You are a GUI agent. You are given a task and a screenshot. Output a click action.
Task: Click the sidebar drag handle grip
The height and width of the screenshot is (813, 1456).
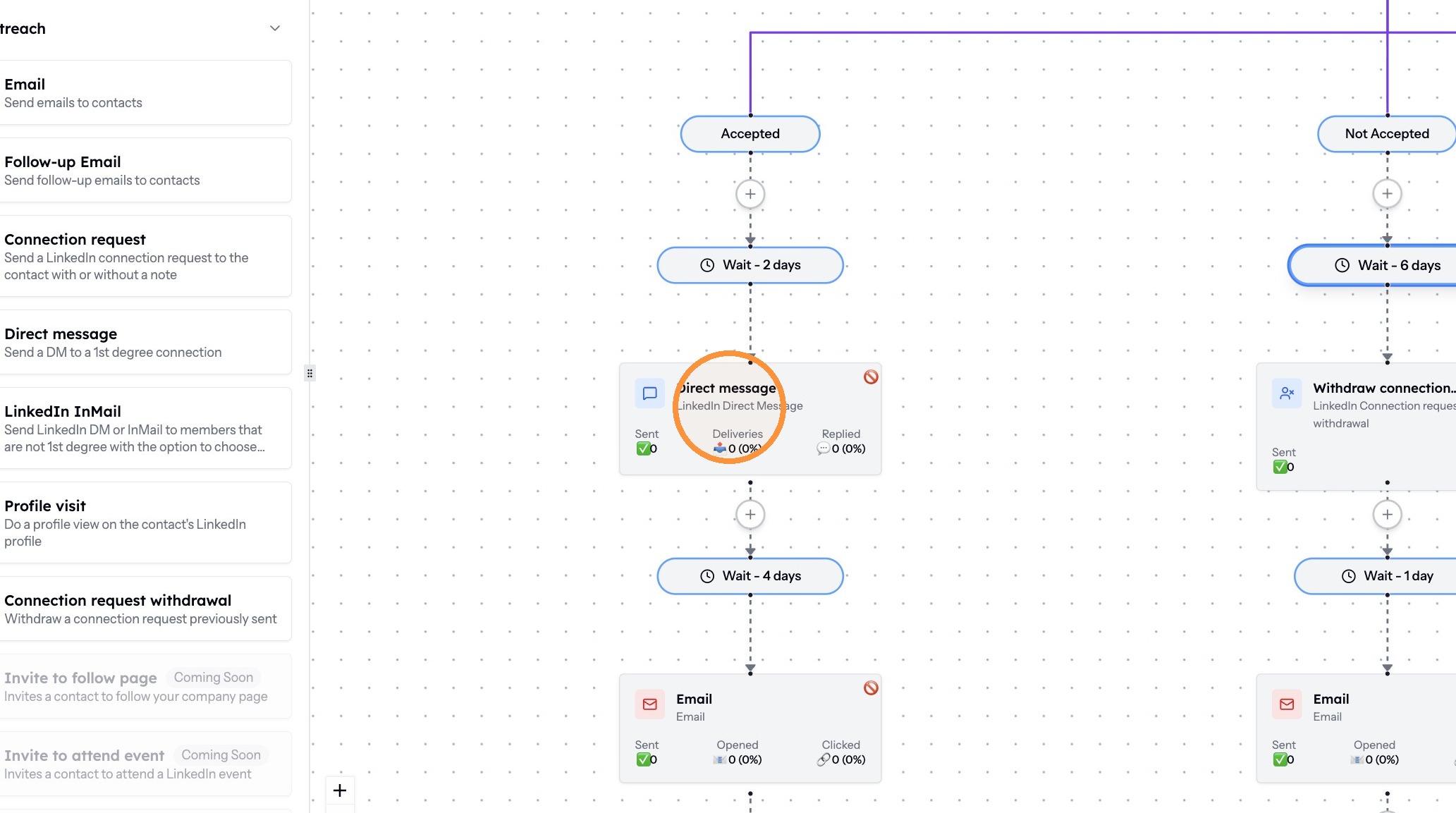[310, 373]
